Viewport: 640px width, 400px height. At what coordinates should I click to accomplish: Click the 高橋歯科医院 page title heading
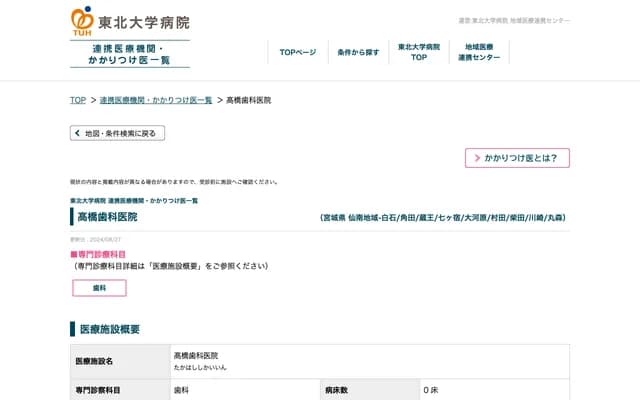(x=107, y=217)
